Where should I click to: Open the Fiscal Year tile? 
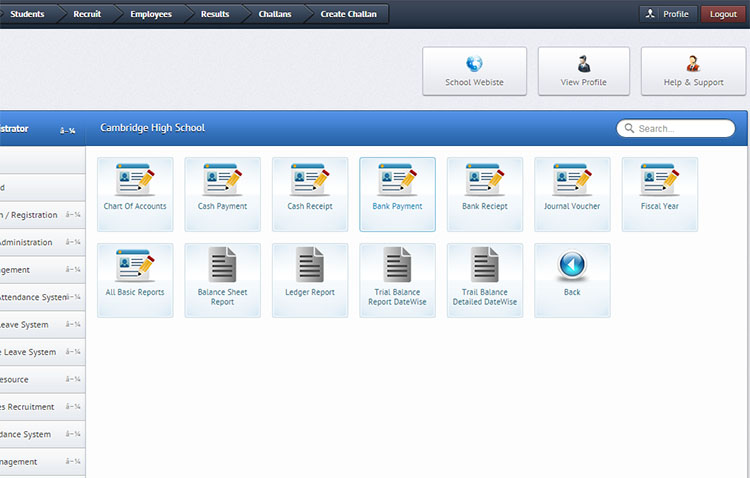tap(660, 194)
